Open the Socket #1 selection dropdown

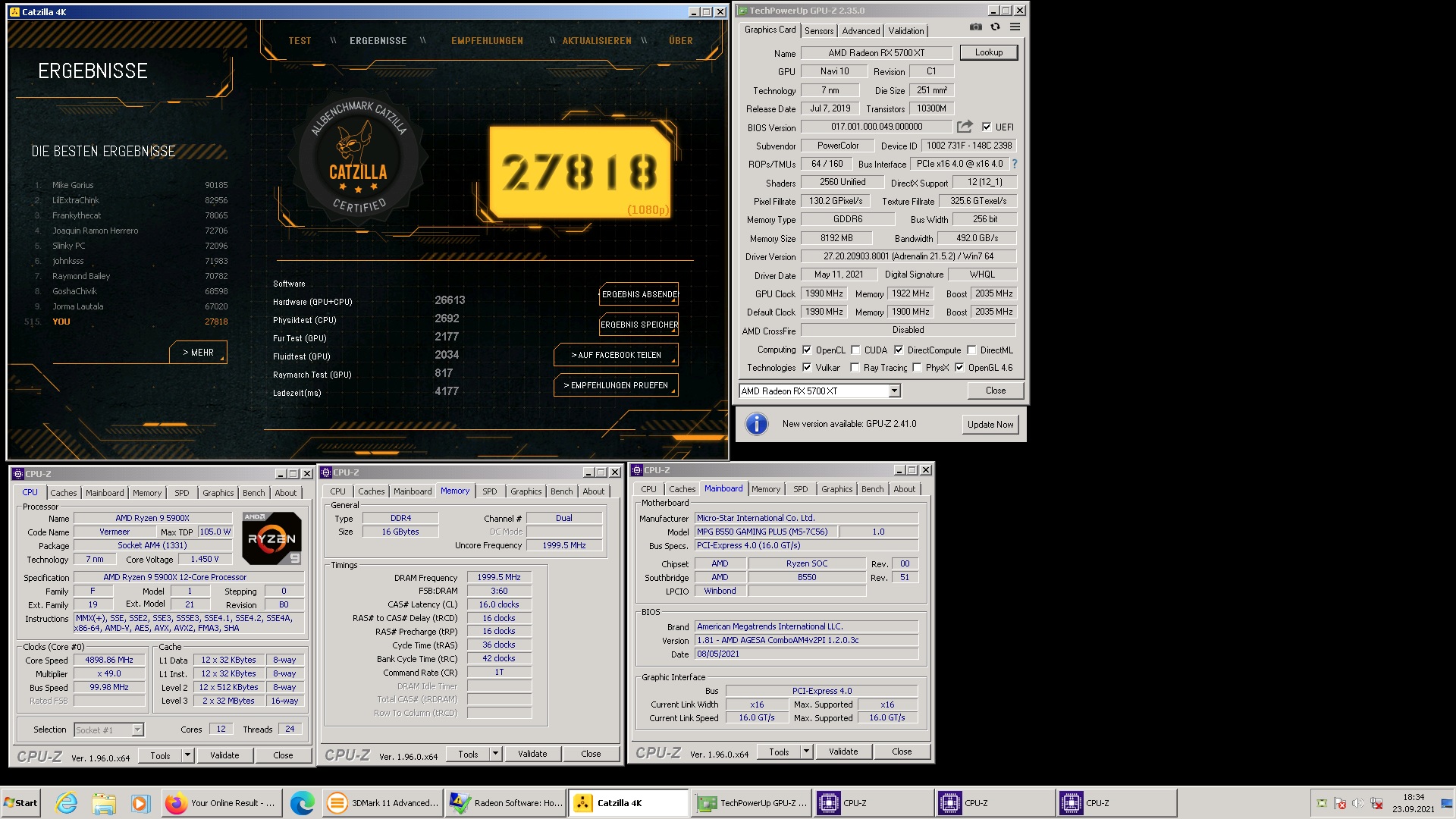click(x=137, y=730)
